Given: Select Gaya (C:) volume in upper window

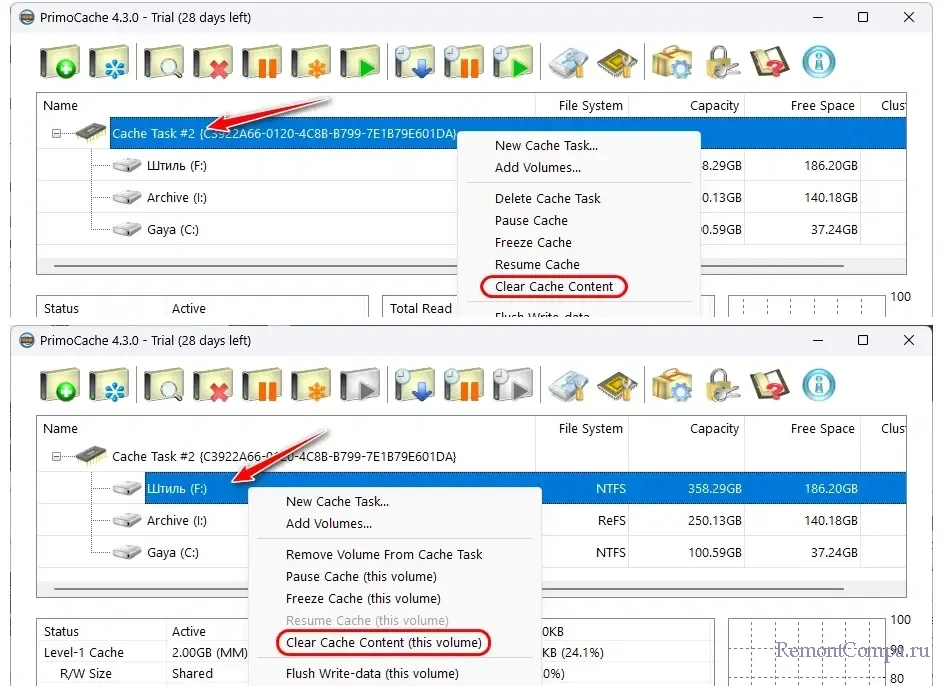Looking at the screenshot, I should point(172,230).
